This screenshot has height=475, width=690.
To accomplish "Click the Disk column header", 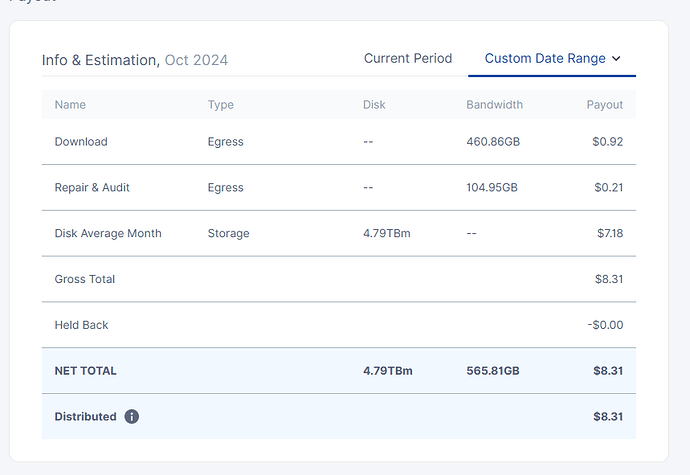I will tap(375, 105).
